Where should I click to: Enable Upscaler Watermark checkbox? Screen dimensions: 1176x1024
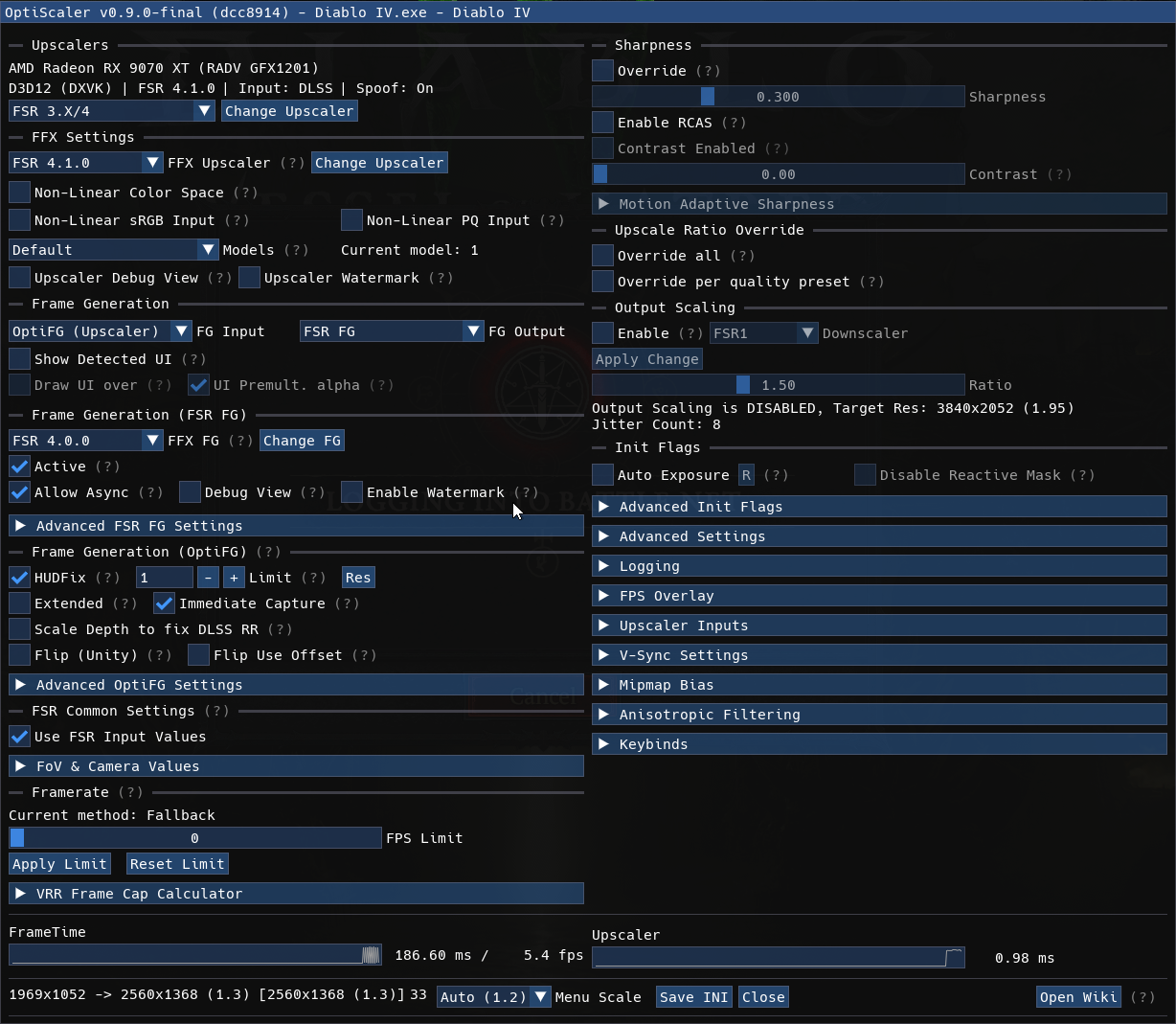point(249,278)
